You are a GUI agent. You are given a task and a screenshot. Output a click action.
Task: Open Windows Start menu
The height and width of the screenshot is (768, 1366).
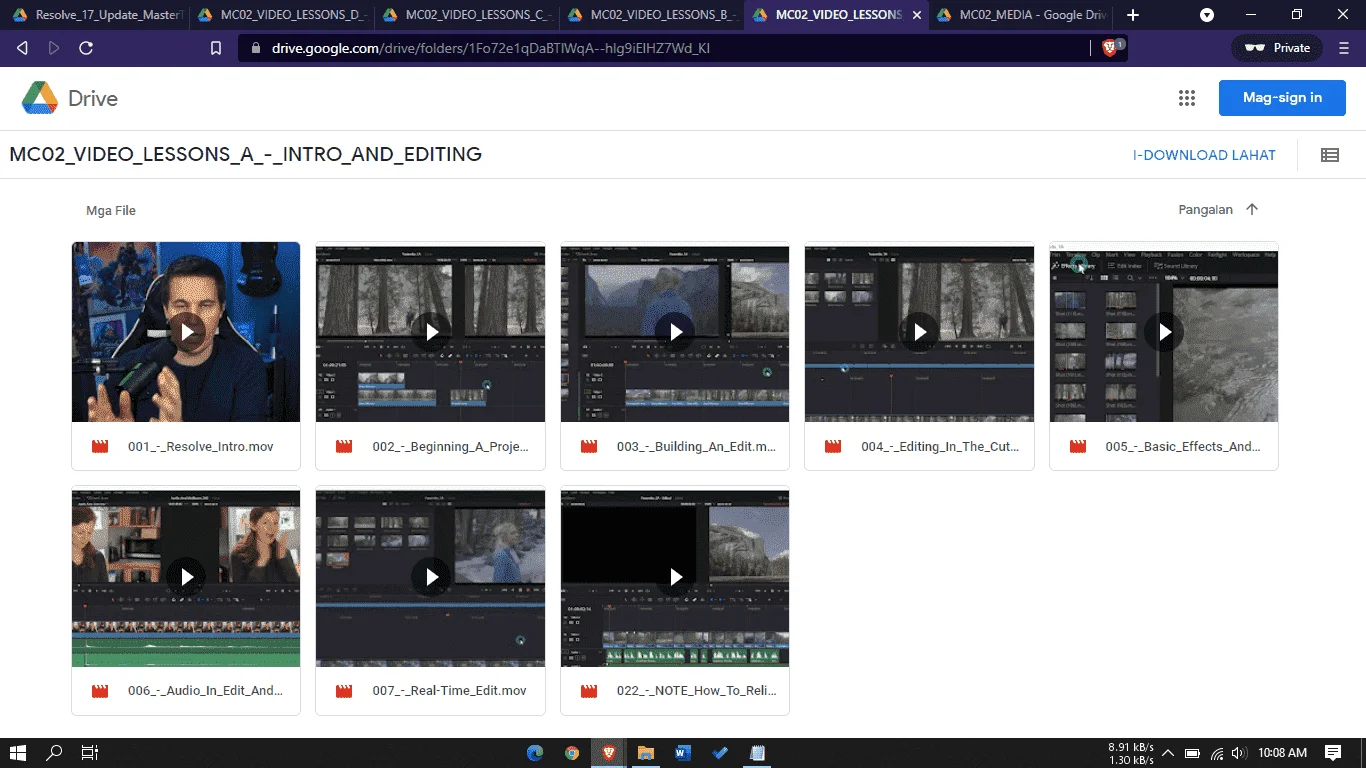(x=18, y=753)
